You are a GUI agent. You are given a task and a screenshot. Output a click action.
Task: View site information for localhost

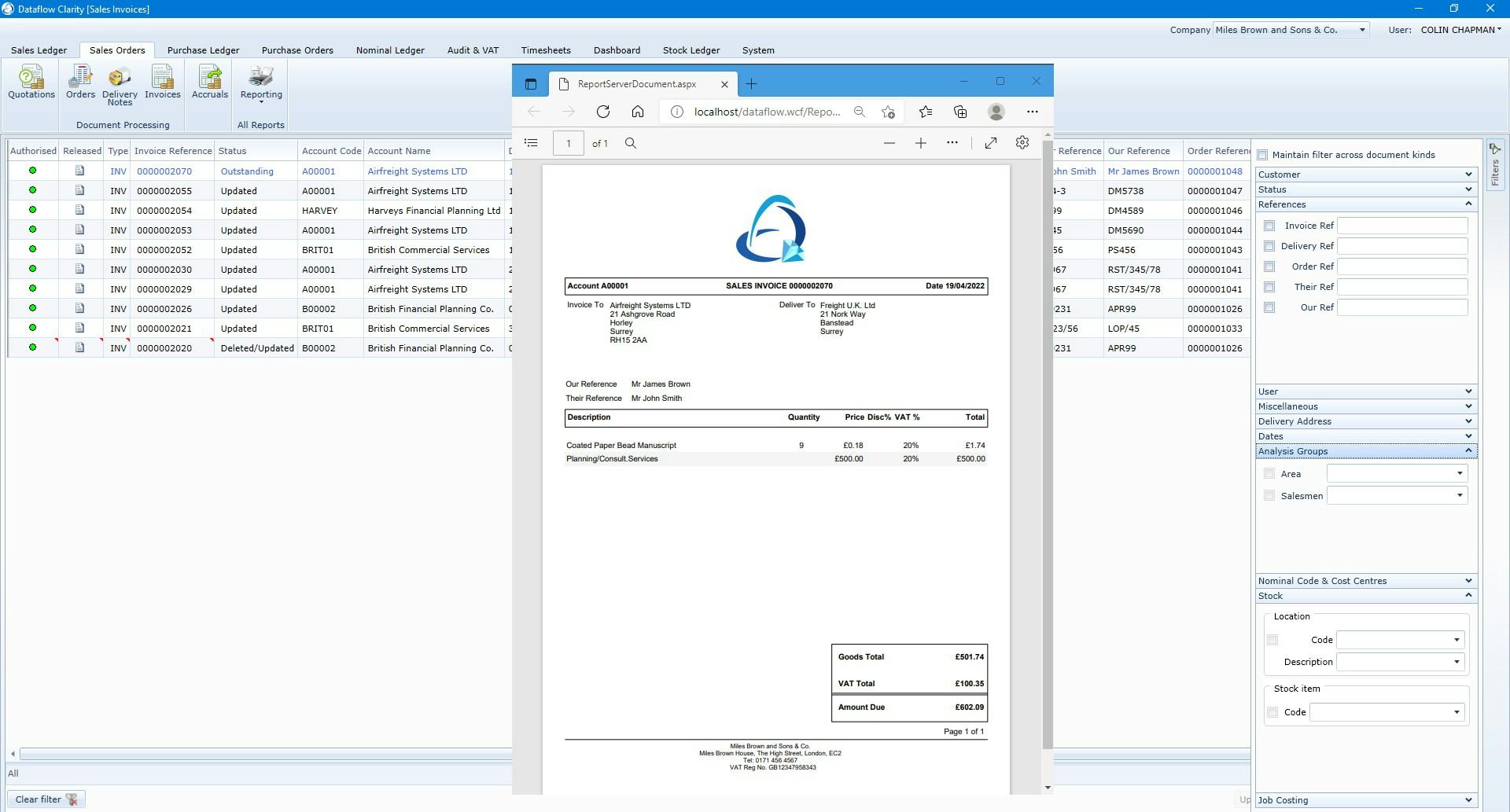[676, 112]
